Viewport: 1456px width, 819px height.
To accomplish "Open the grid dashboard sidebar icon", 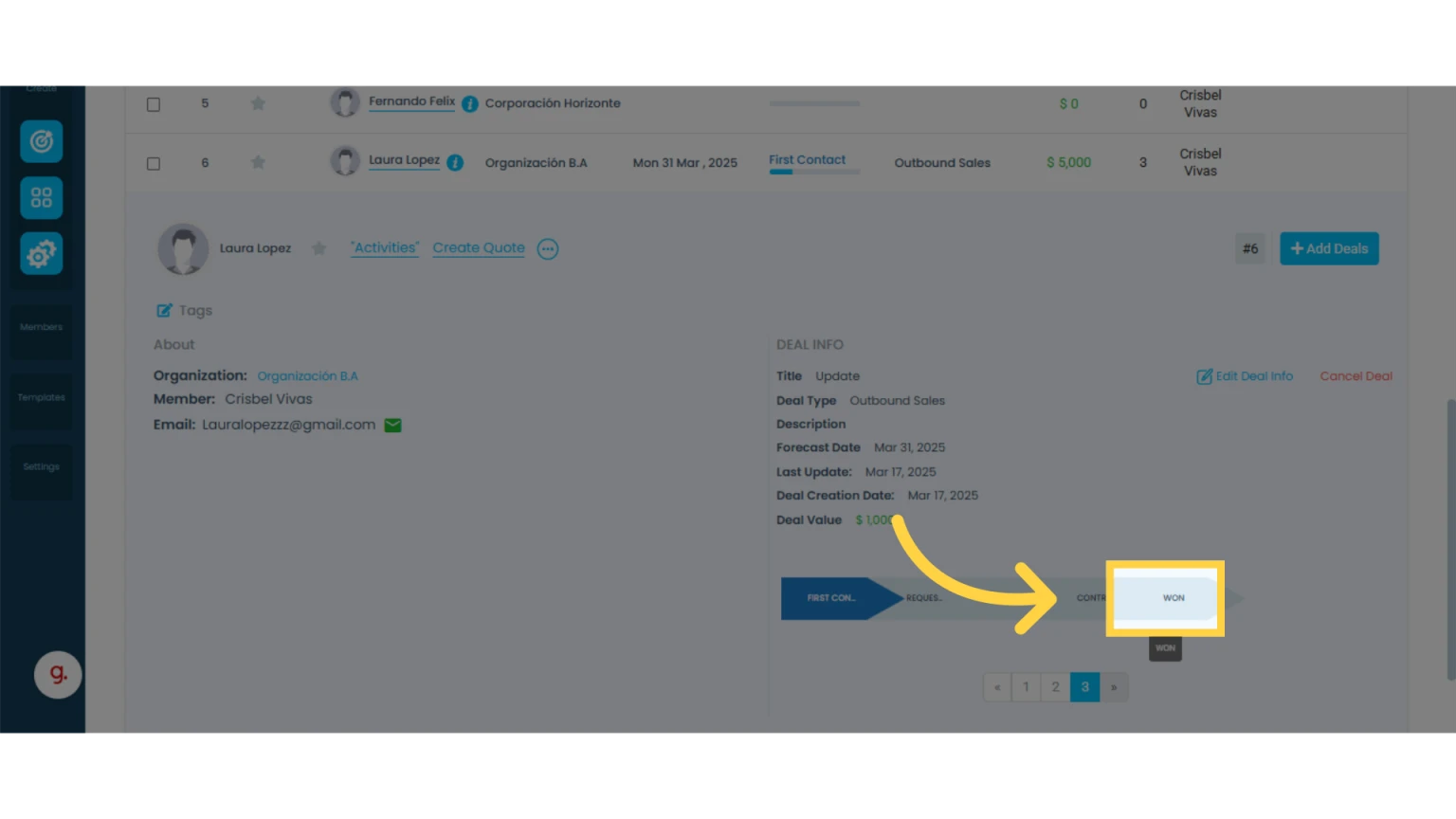I will coord(42,197).
